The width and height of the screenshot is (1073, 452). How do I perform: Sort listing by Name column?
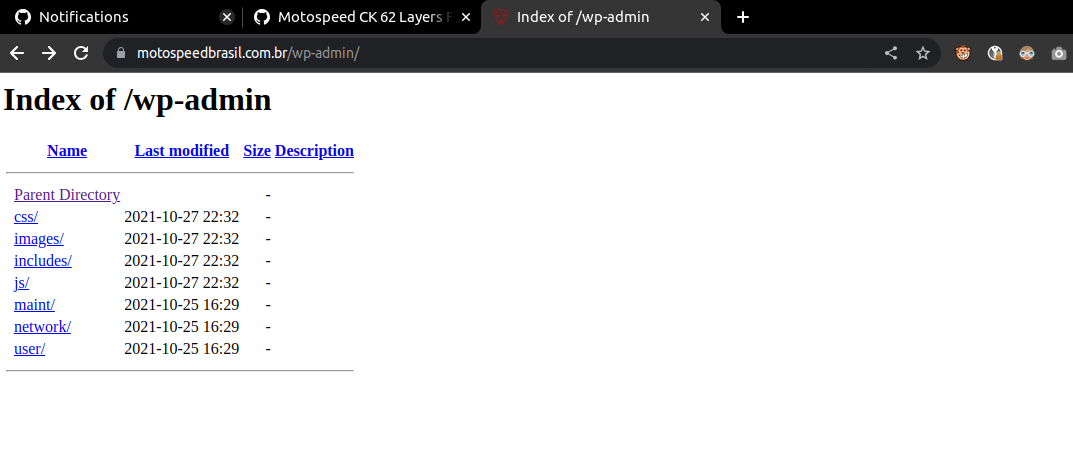(x=67, y=150)
